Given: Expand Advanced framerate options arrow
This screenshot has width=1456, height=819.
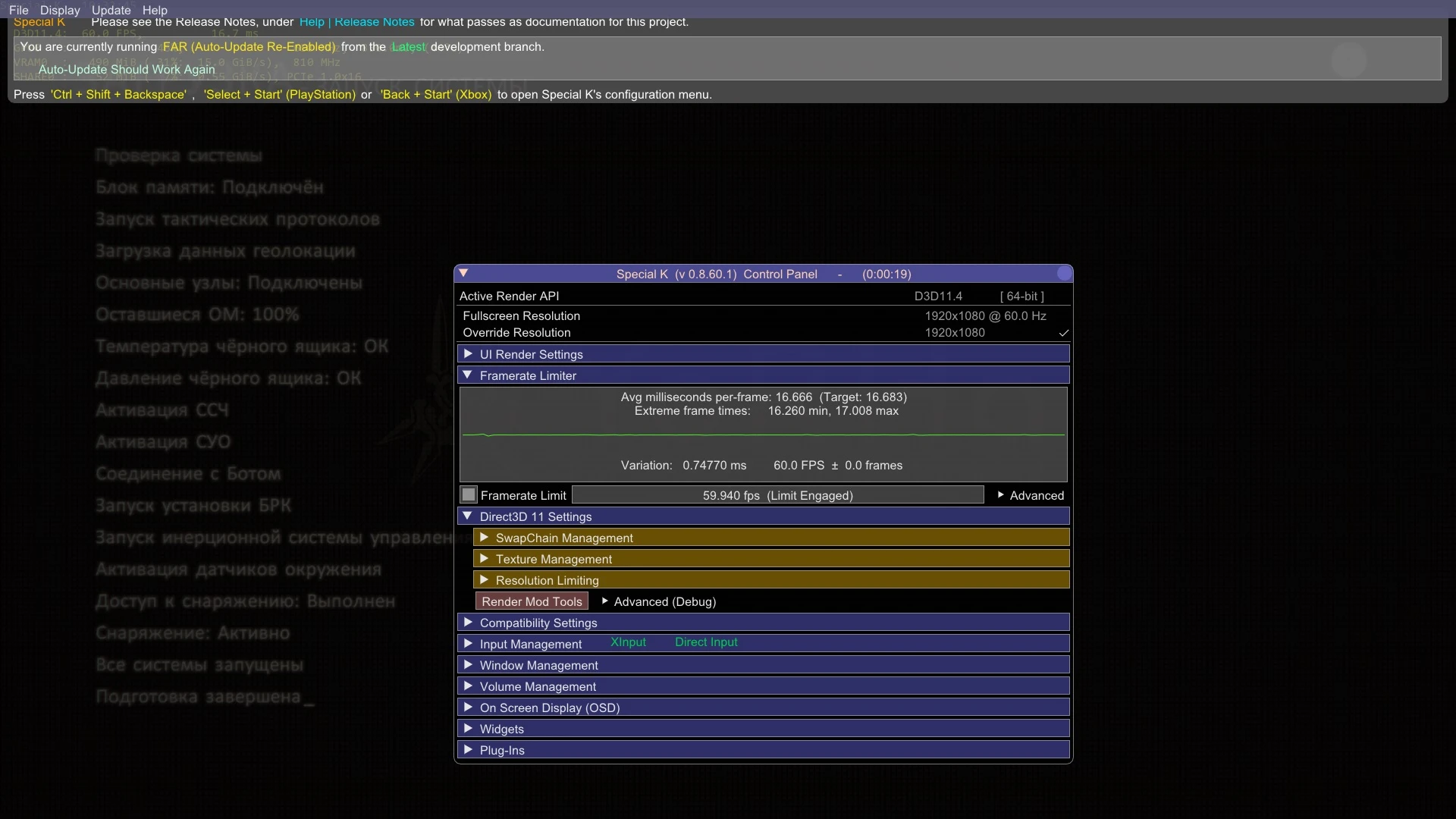Looking at the screenshot, I should click(1001, 495).
